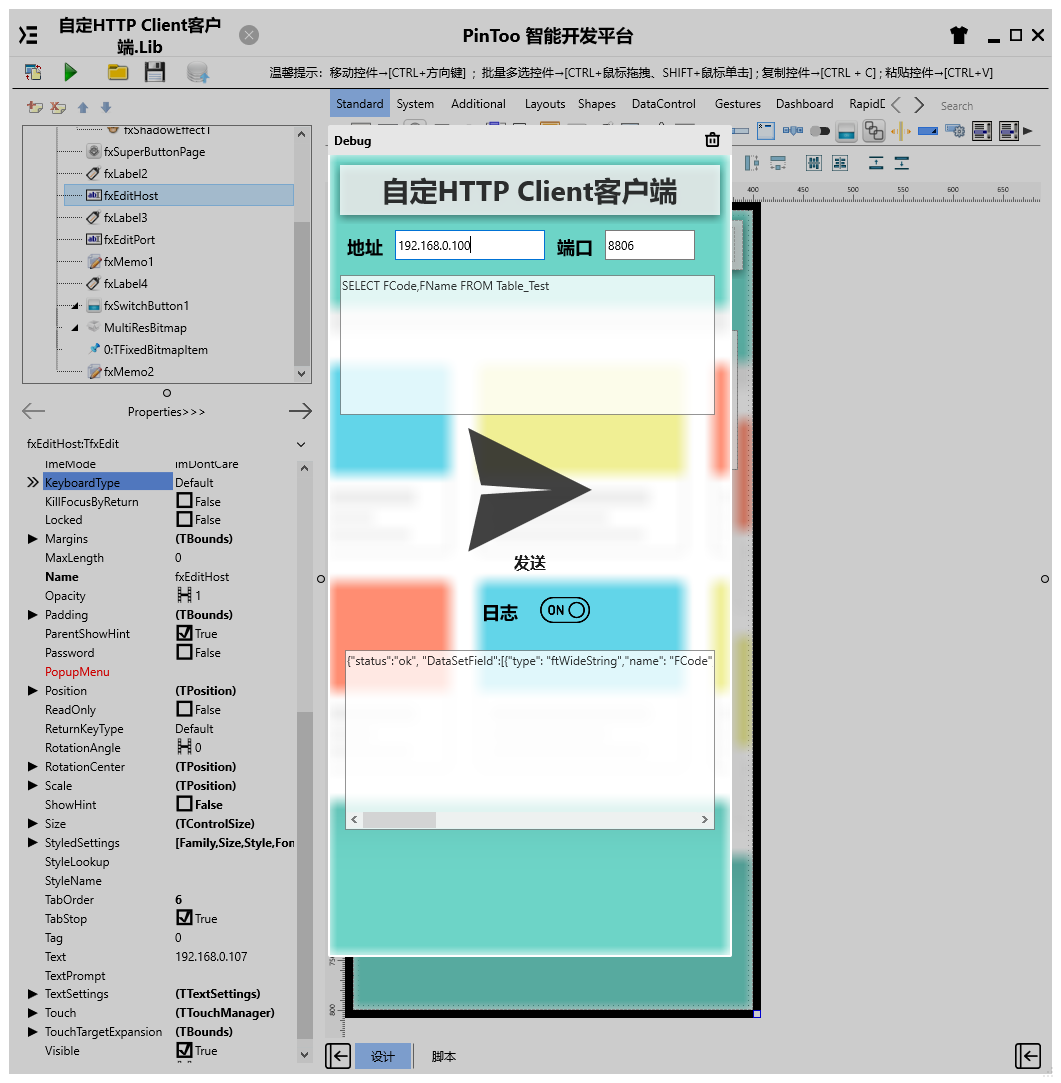Toggle the 日志 ON switch

(x=565, y=611)
